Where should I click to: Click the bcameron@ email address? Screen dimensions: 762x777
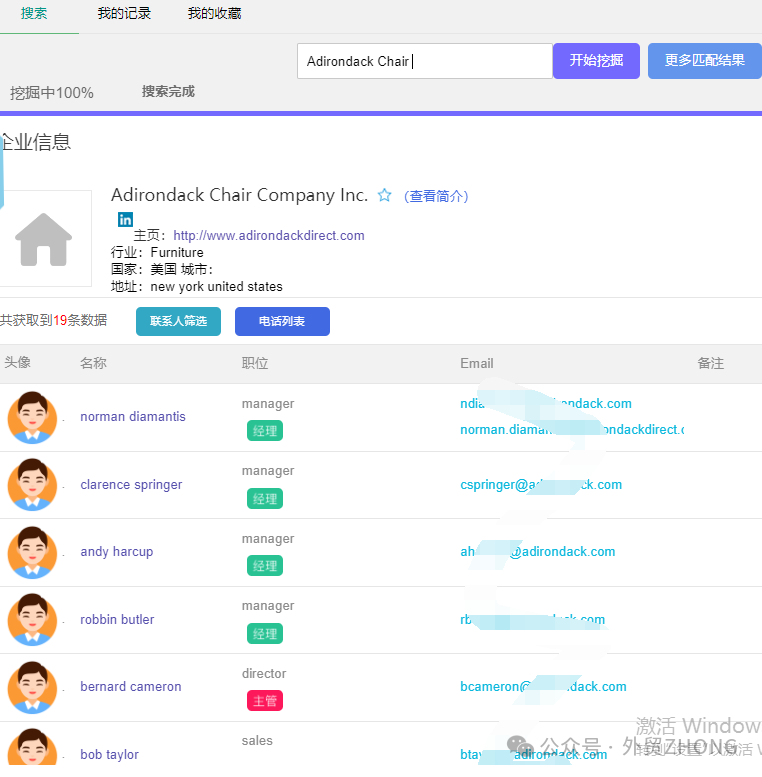[x=544, y=687]
